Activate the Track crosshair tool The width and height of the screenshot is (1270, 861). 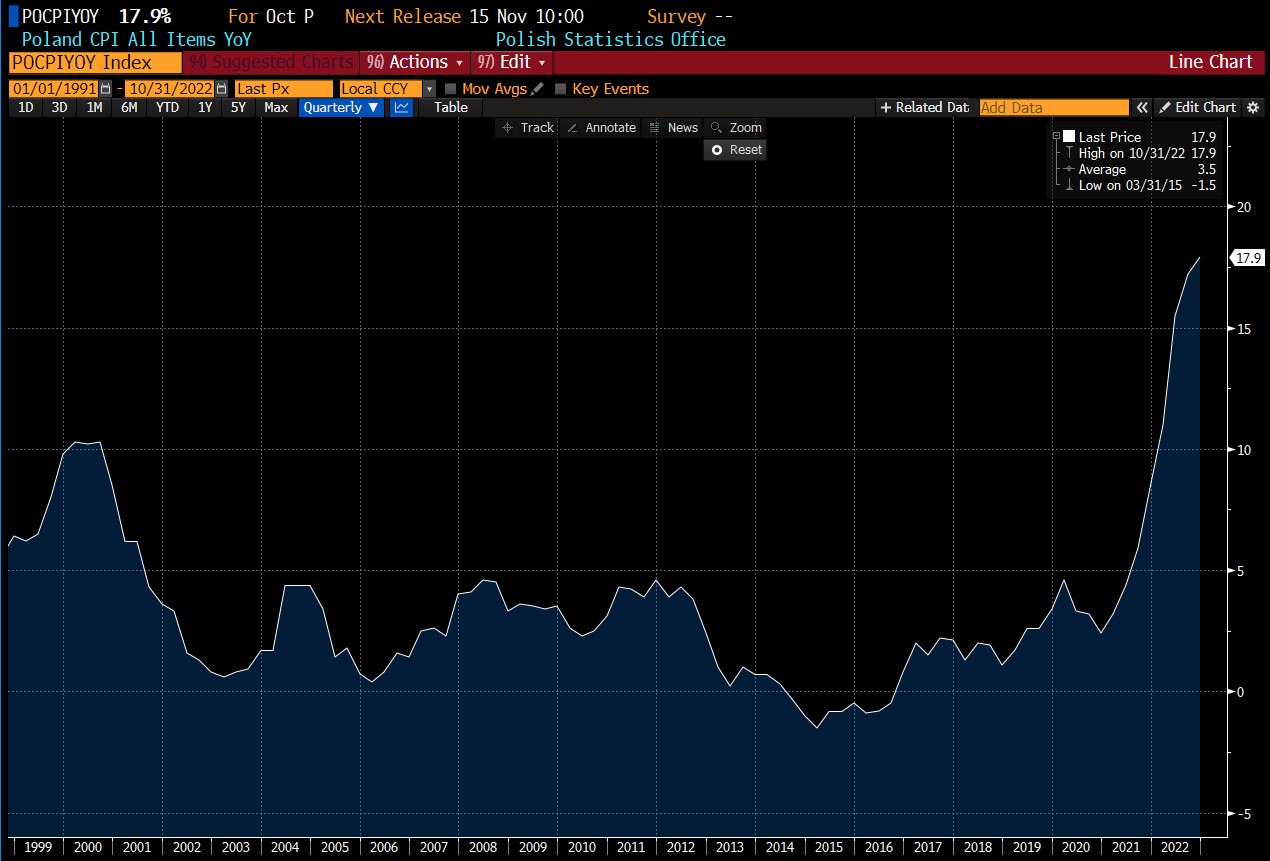coord(527,127)
